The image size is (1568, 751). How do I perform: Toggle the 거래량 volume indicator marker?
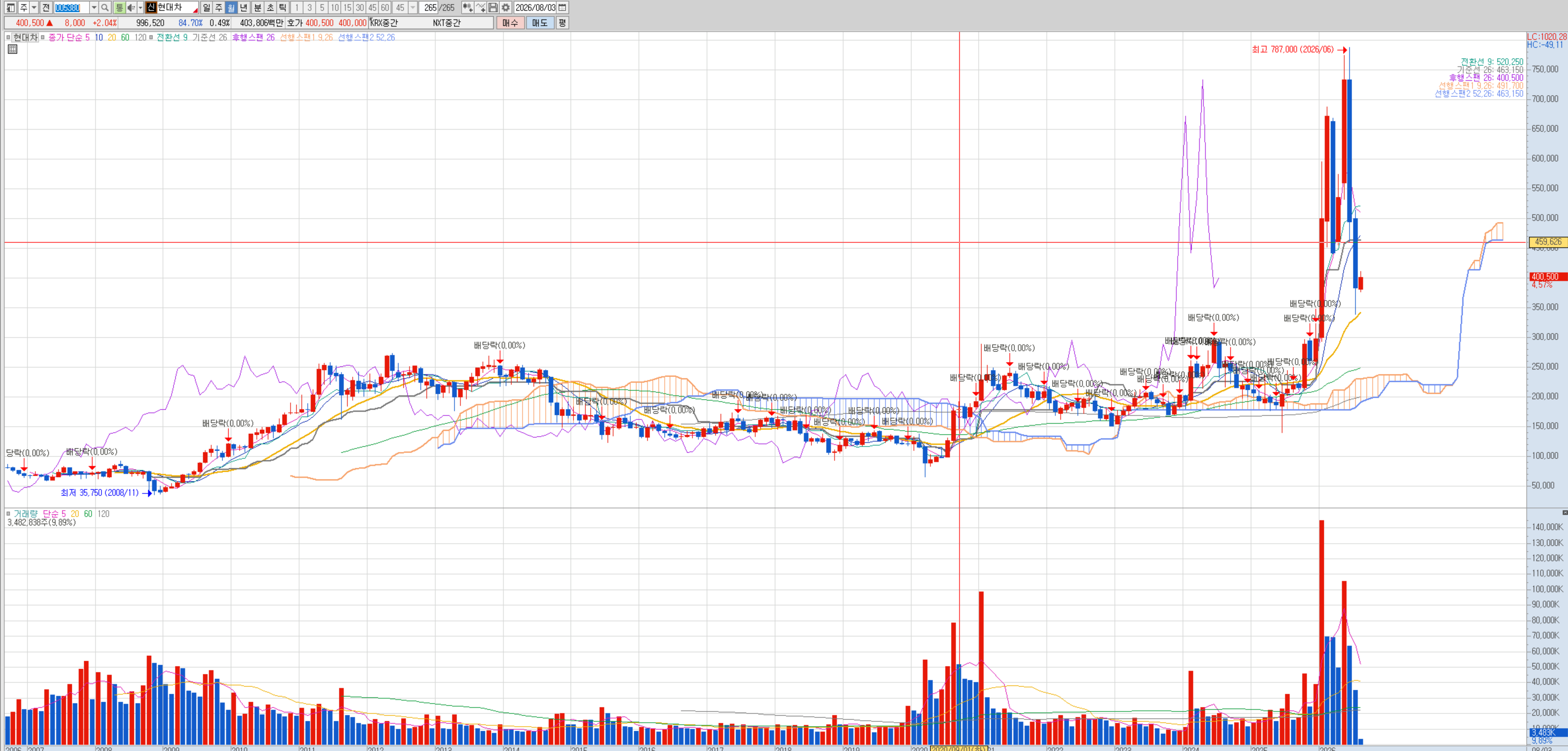point(8,514)
